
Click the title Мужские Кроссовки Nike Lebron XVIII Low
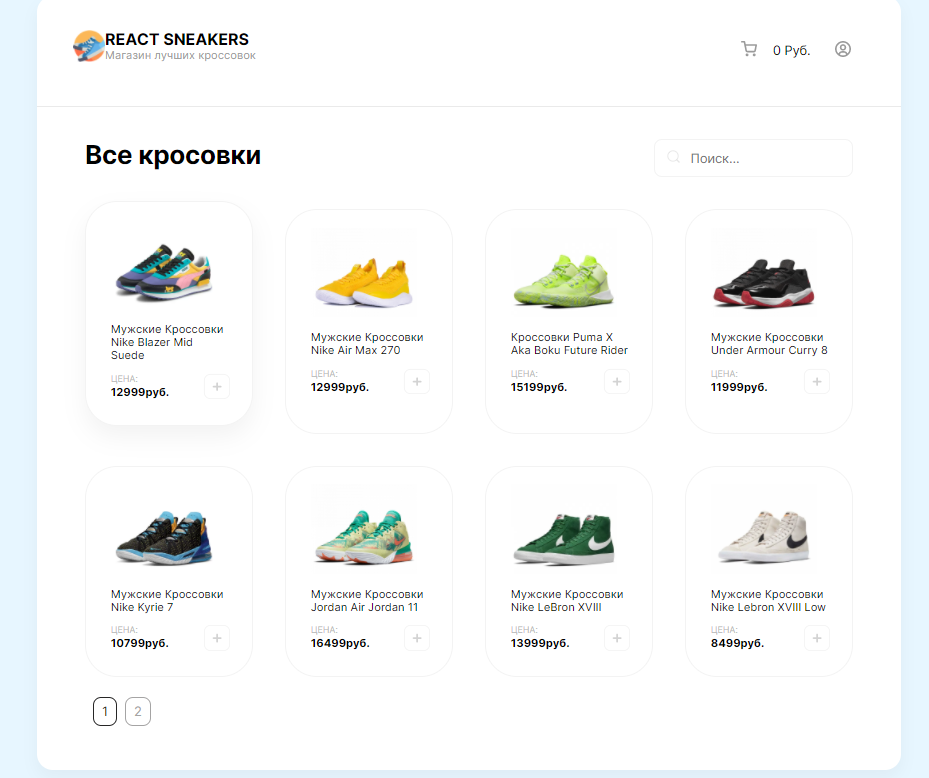click(768, 601)
